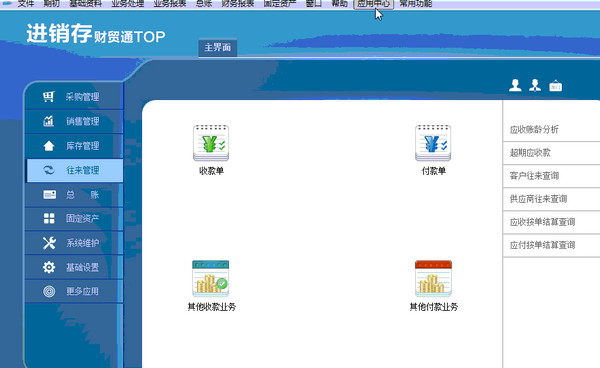Open the 应收账龄分析 report link
This screenshot has width=600, height=368.
[x=534, y=129]
